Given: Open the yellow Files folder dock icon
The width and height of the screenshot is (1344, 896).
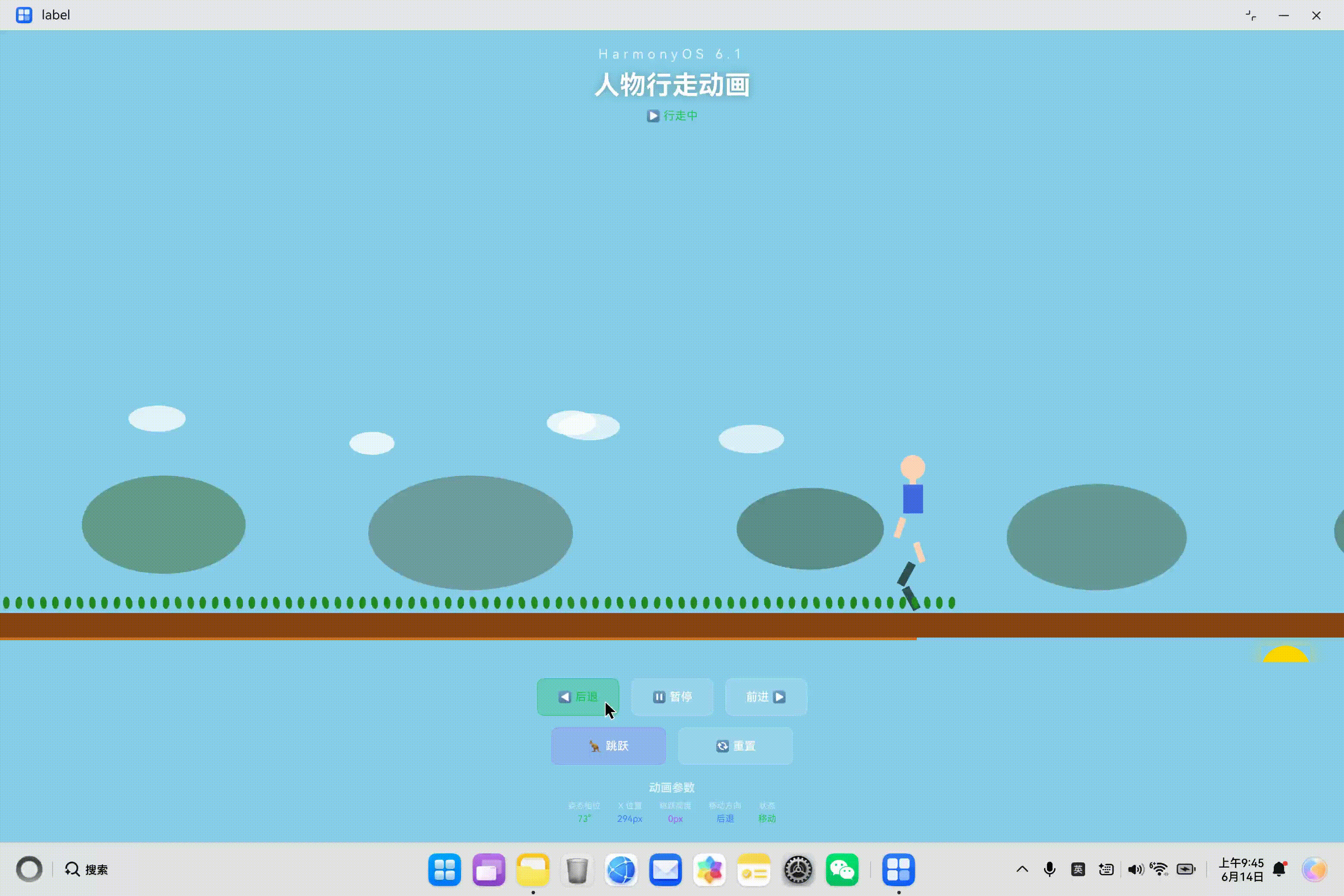Looking at the screenshot, I should click(533, 870).
